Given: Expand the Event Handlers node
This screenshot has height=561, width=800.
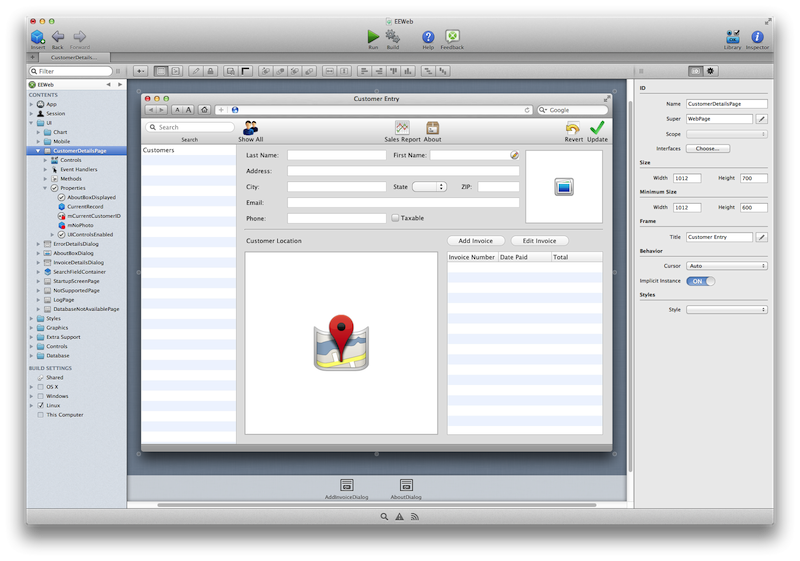Looking at the screenshot, I should pyautogui.click(x=45, y=169).
